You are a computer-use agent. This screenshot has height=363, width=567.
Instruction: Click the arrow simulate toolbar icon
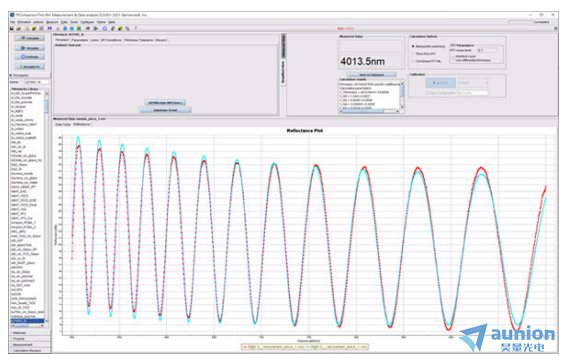[x=95, y=28]
